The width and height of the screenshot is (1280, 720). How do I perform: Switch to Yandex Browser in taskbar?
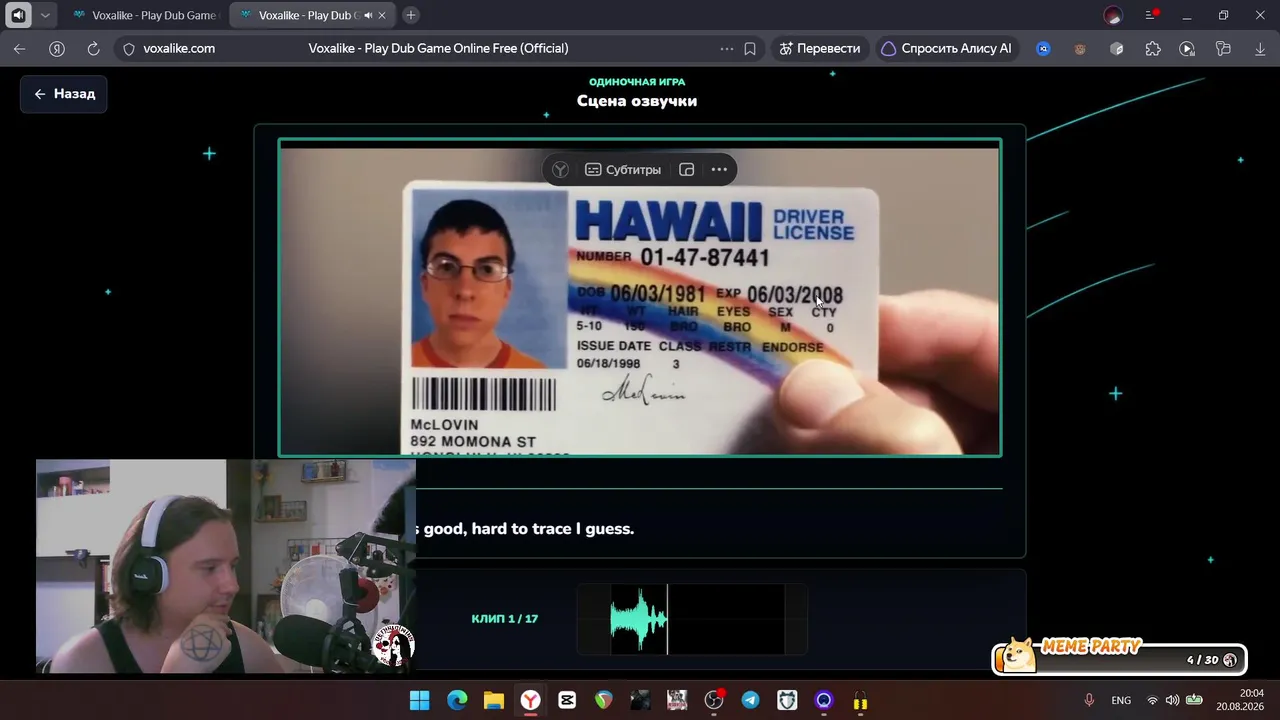[x=530, y=700]
